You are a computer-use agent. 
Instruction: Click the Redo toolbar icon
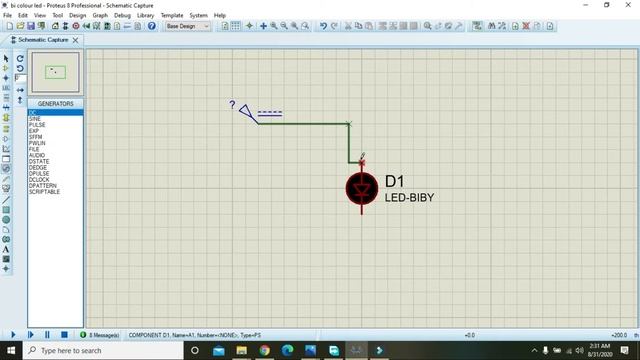pyautogui.click(x=334, y=26)
